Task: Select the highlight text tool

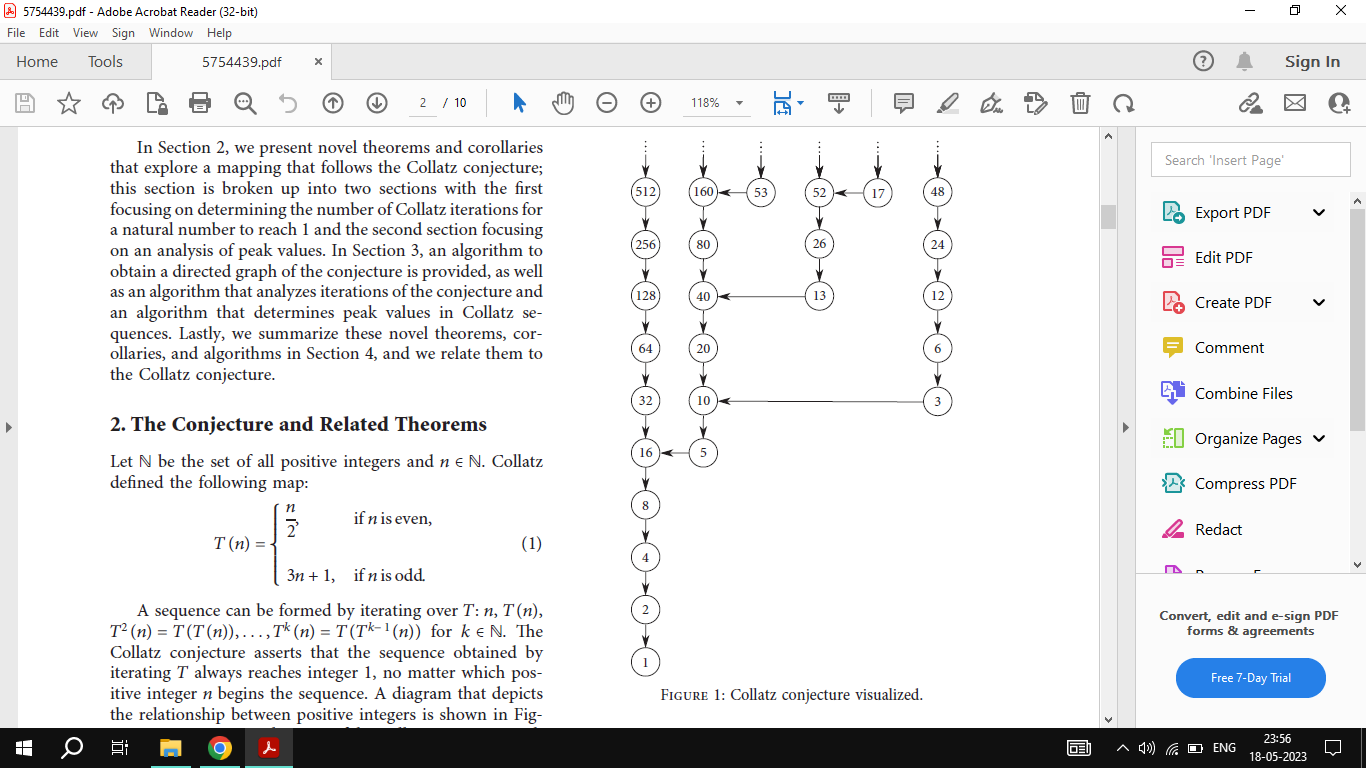Action: tap(948, 103)
